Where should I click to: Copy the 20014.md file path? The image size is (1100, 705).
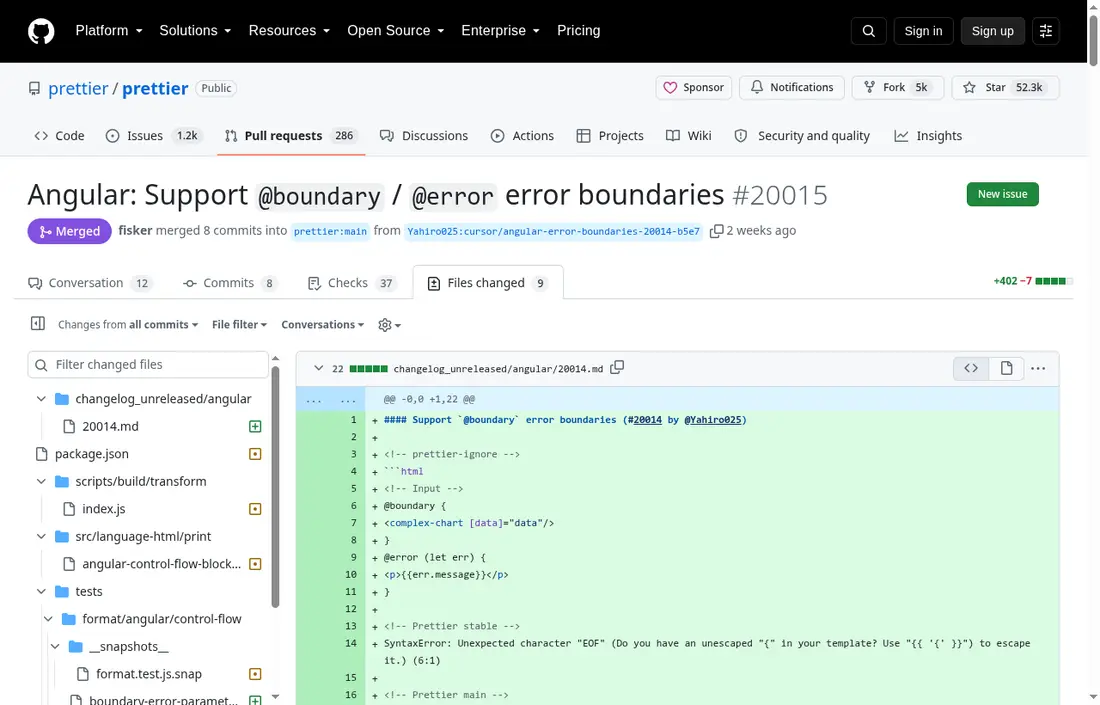(x=617, y=368)
